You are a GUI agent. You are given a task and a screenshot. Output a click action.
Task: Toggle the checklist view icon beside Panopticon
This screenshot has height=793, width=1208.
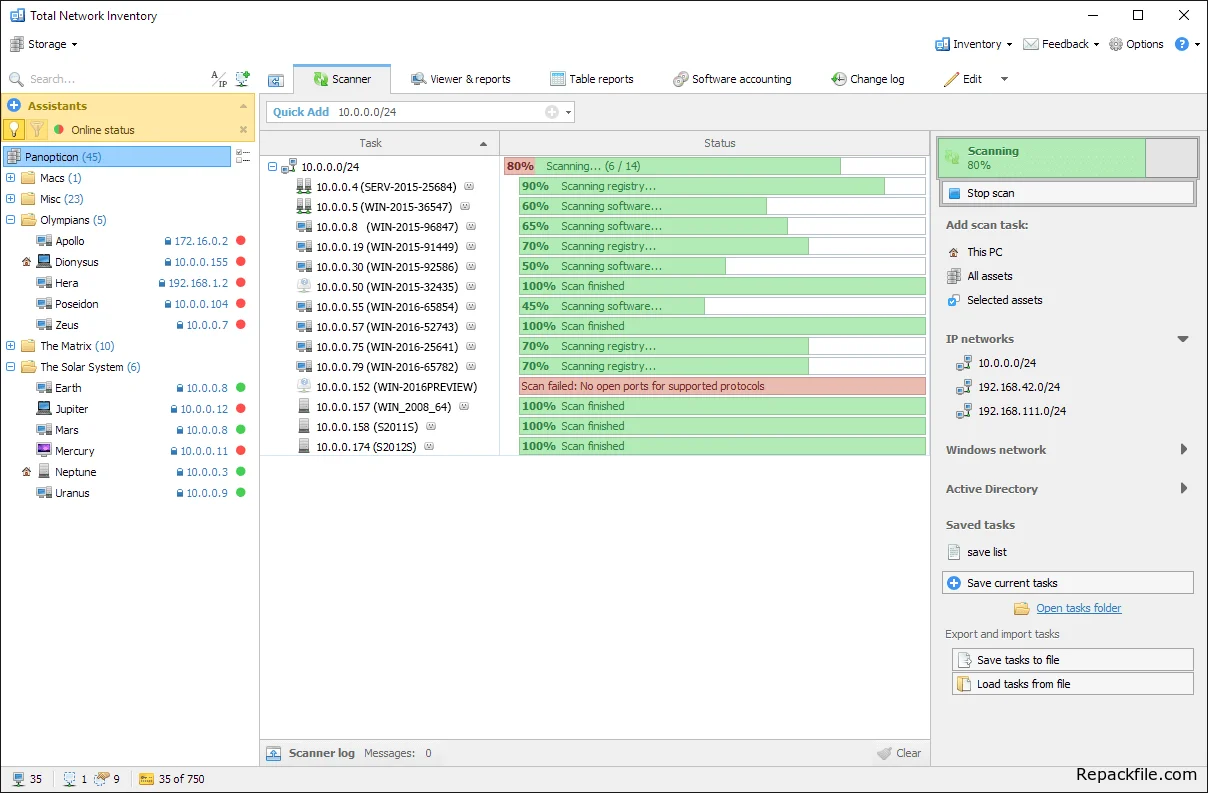click(242, 156)
